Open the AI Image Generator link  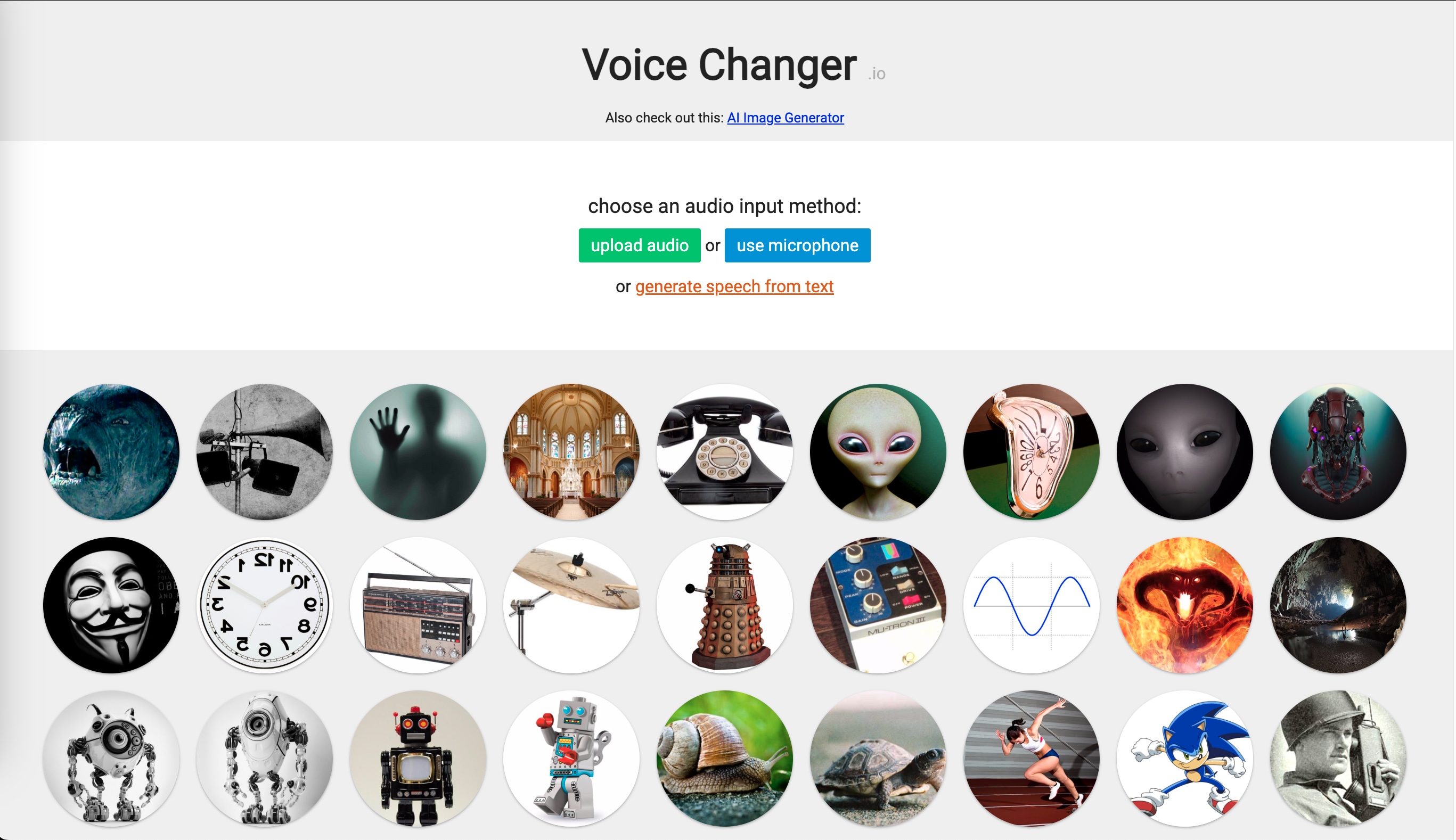pyautogui.click(x=786, y=118)
